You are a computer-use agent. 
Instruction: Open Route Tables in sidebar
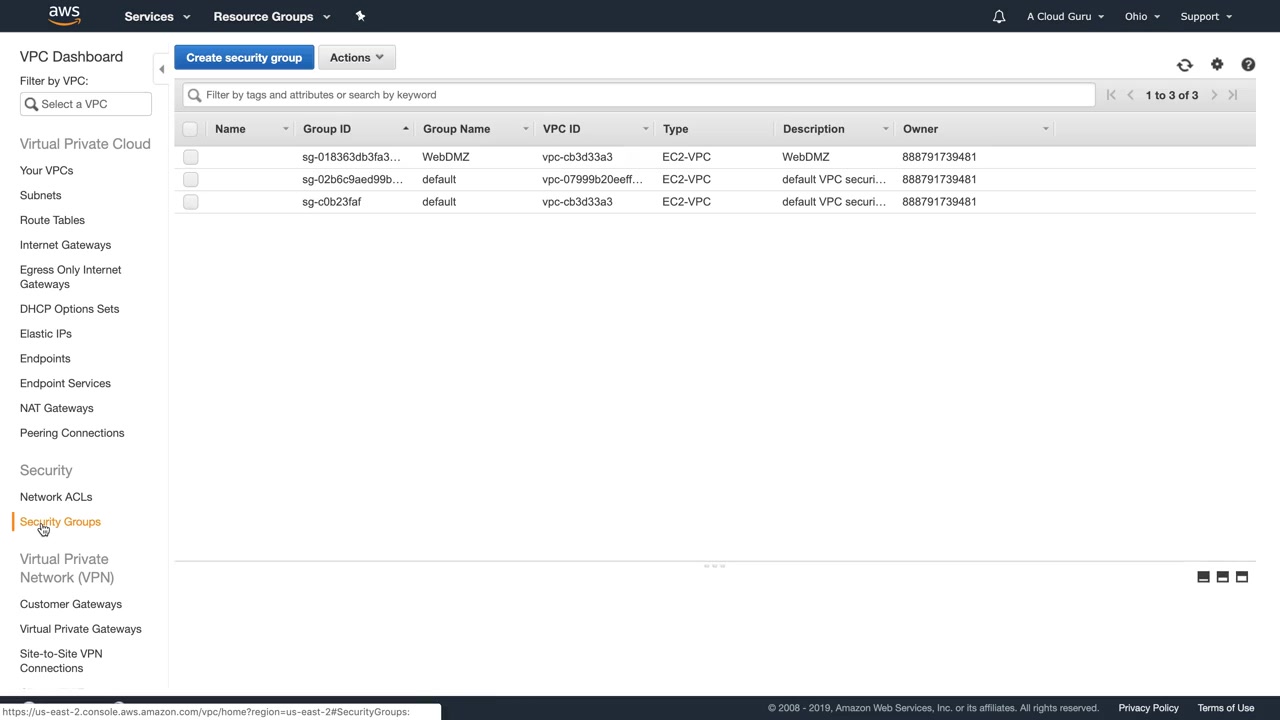click(x=52, y=220)
